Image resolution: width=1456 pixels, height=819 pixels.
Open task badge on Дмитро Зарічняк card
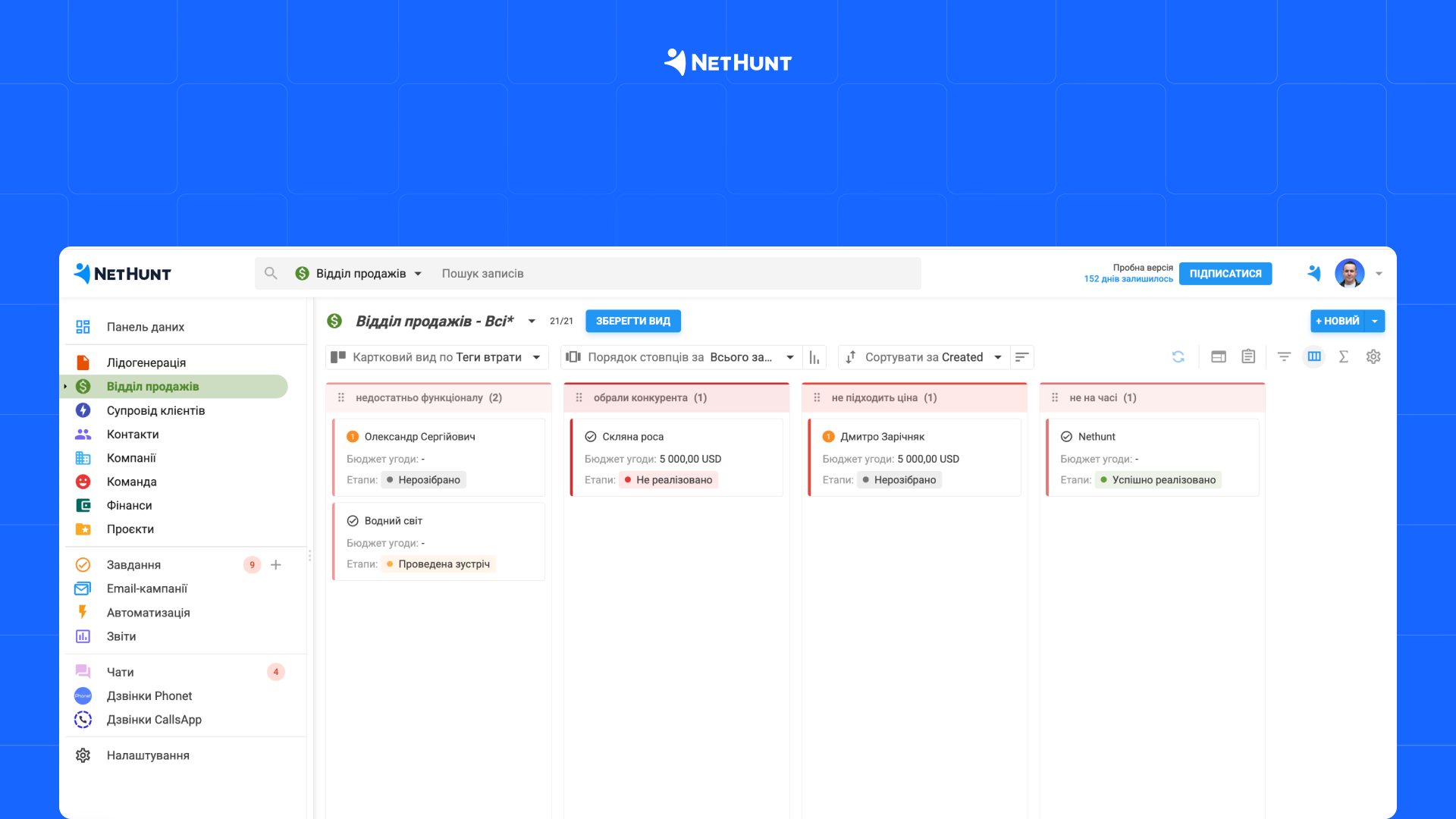pyautogui.click(x=829, y=437)
